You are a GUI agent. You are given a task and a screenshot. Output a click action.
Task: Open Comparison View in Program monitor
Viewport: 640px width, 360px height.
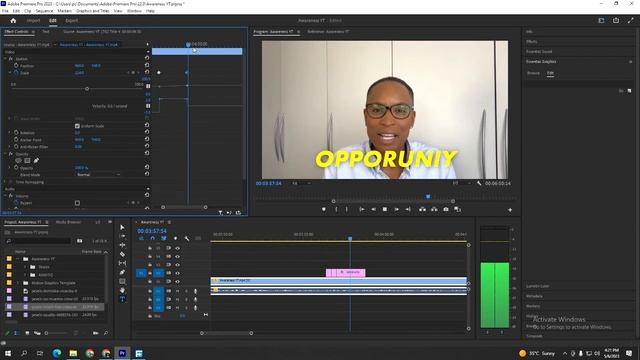tap(458, 209)
